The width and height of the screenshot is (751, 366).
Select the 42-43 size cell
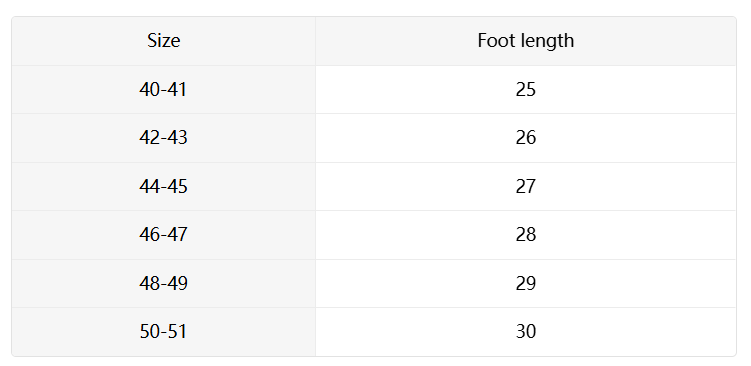[163, 138]
